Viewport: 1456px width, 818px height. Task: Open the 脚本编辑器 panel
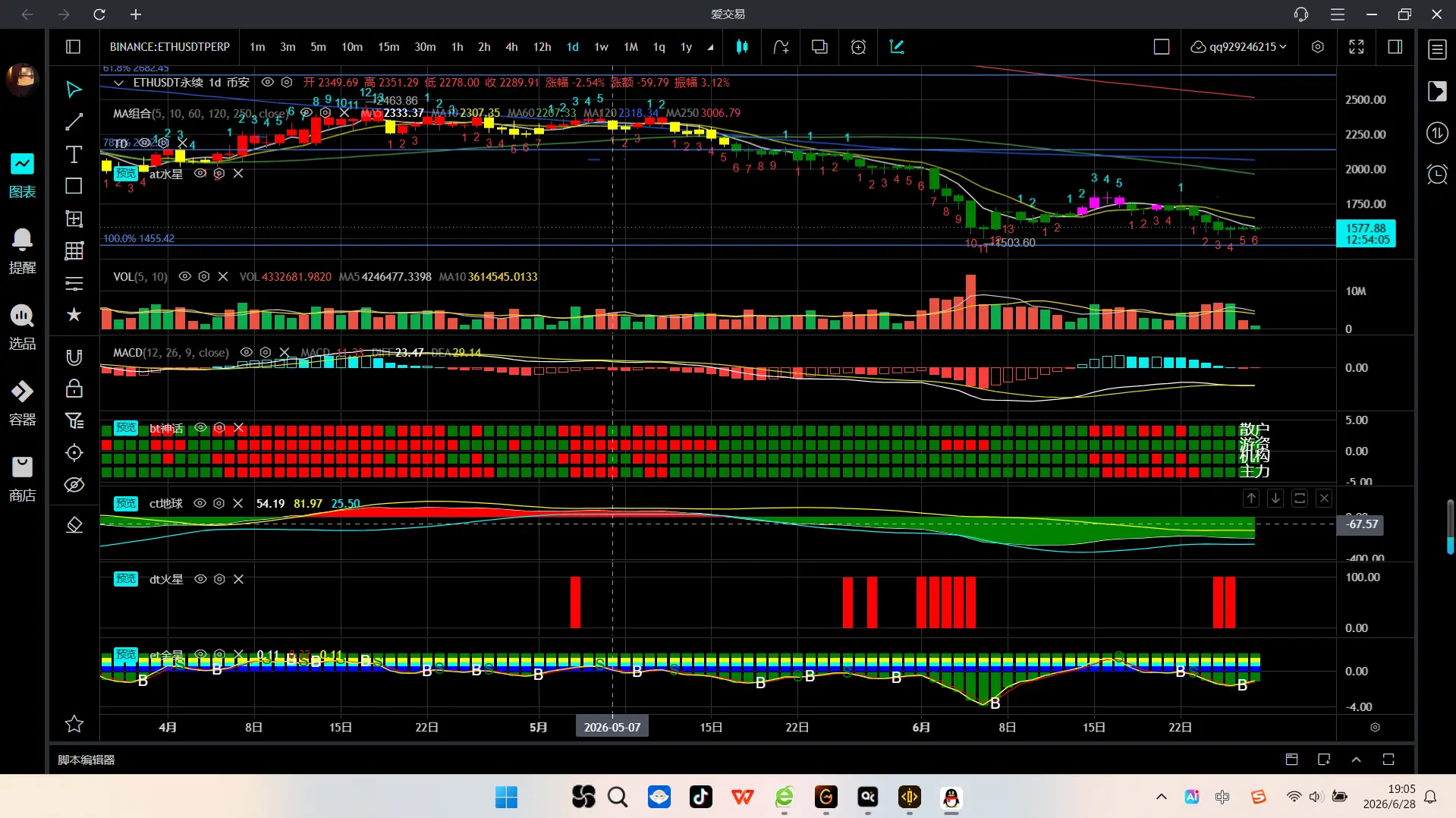(x=86, y=760)
